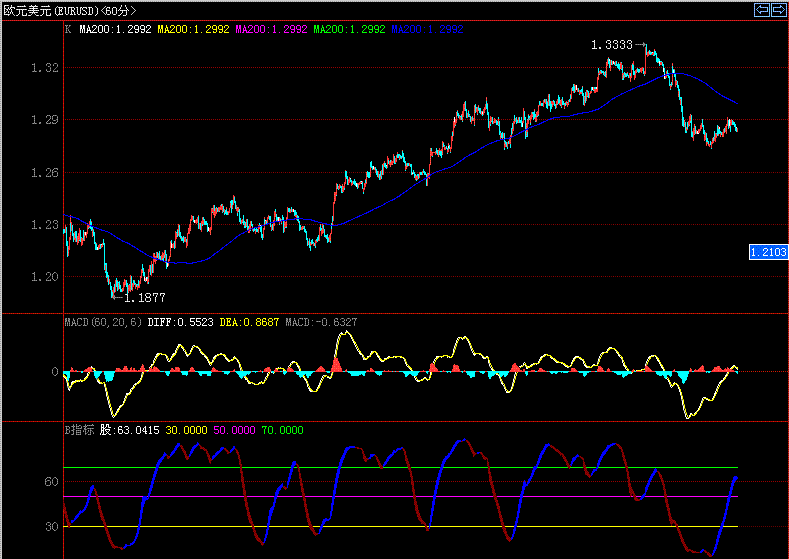The height and width of the screenshot is (559, 789).
Task: Click the 60 axis label in bottom panel
Action: pyautogui.click(x=52, y=482)
